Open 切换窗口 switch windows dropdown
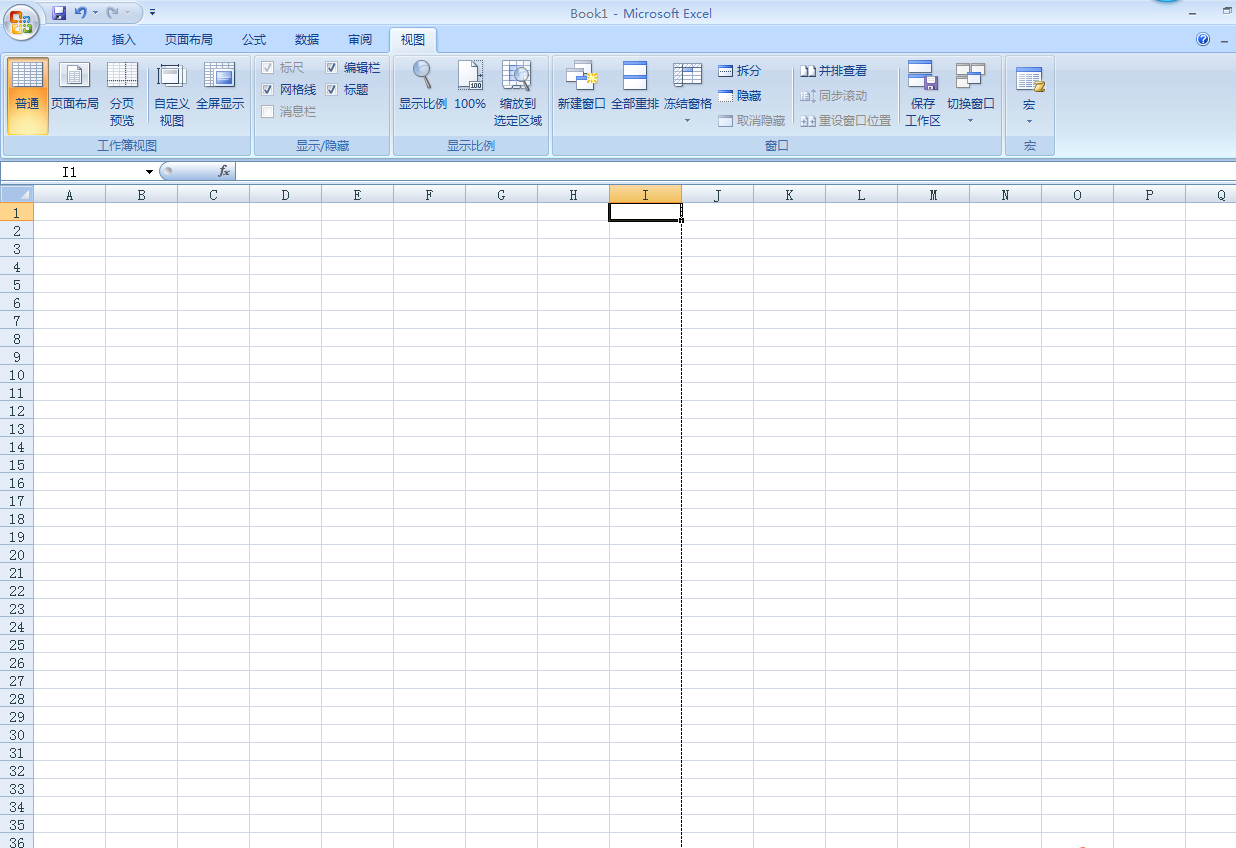This screenshot has height=848, width=1236. (970, 93)
